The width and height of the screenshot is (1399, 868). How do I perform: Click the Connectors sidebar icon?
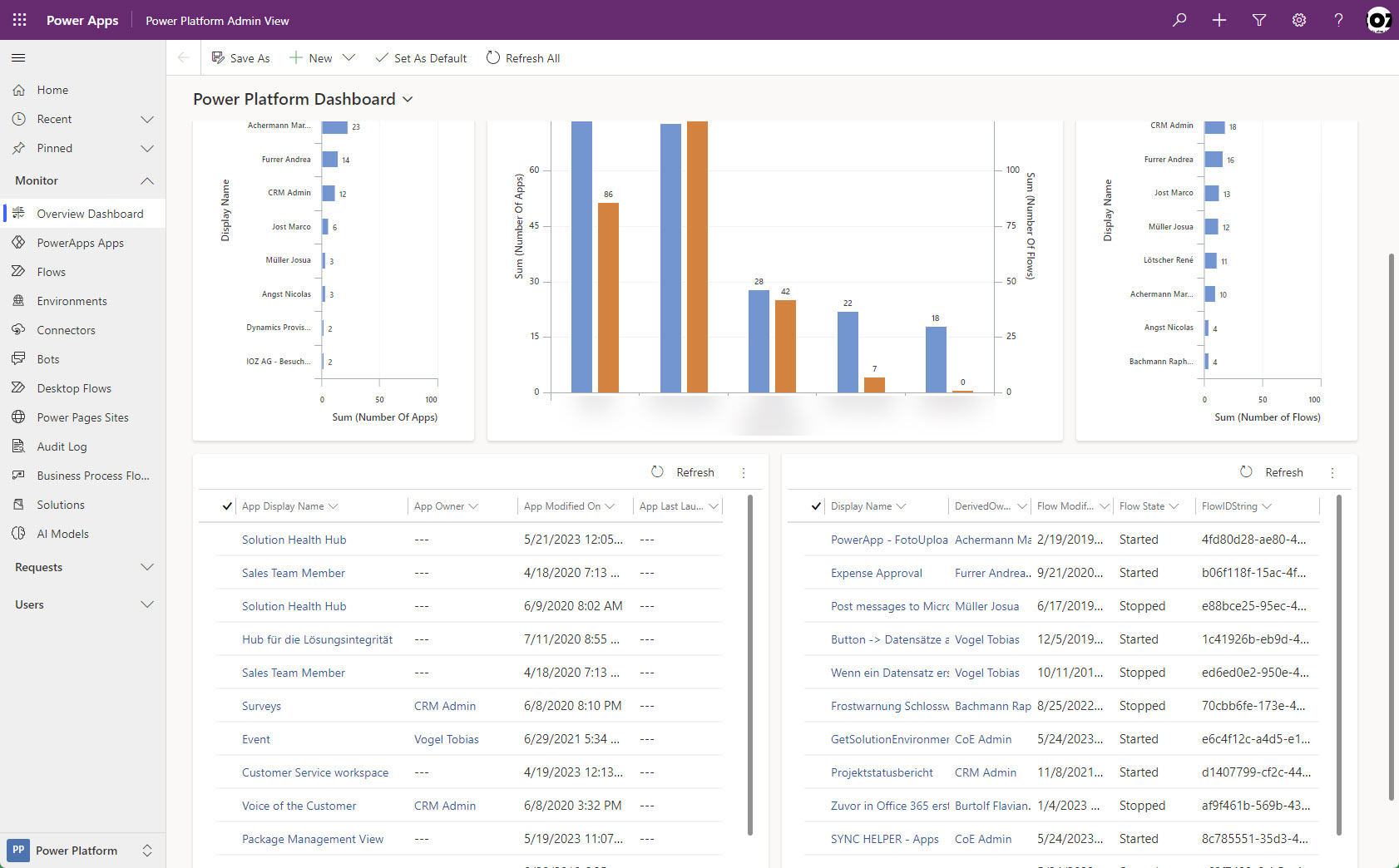18,330
